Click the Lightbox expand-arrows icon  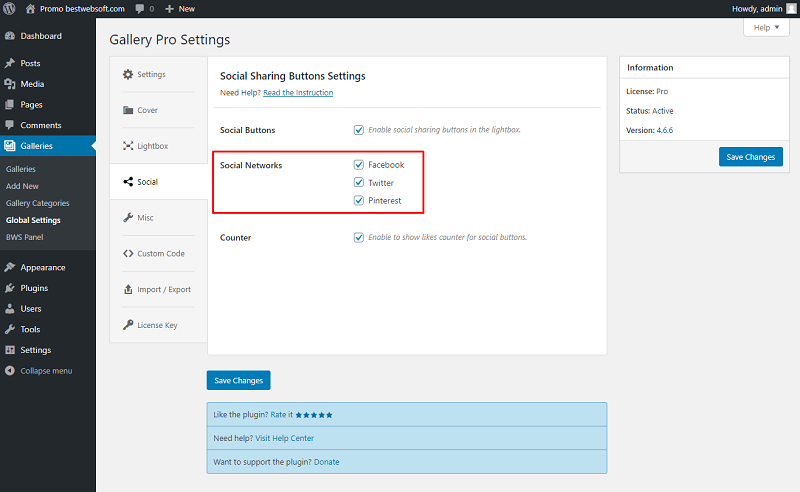128,145
